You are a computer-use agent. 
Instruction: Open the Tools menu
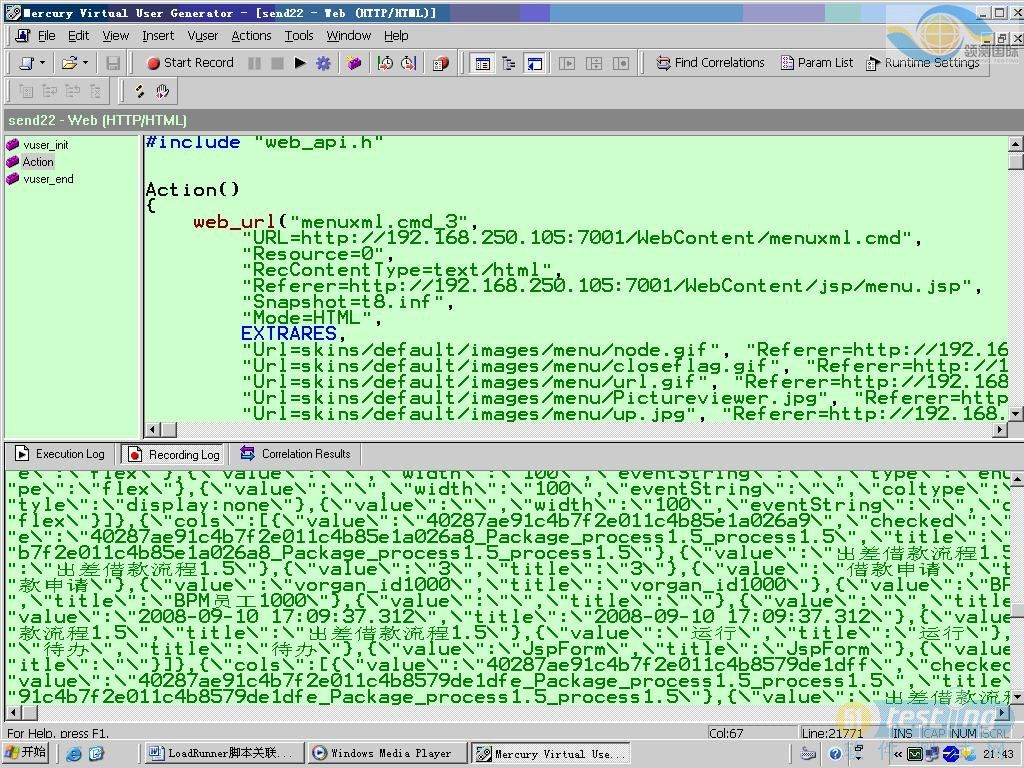[x=299, y=35]
